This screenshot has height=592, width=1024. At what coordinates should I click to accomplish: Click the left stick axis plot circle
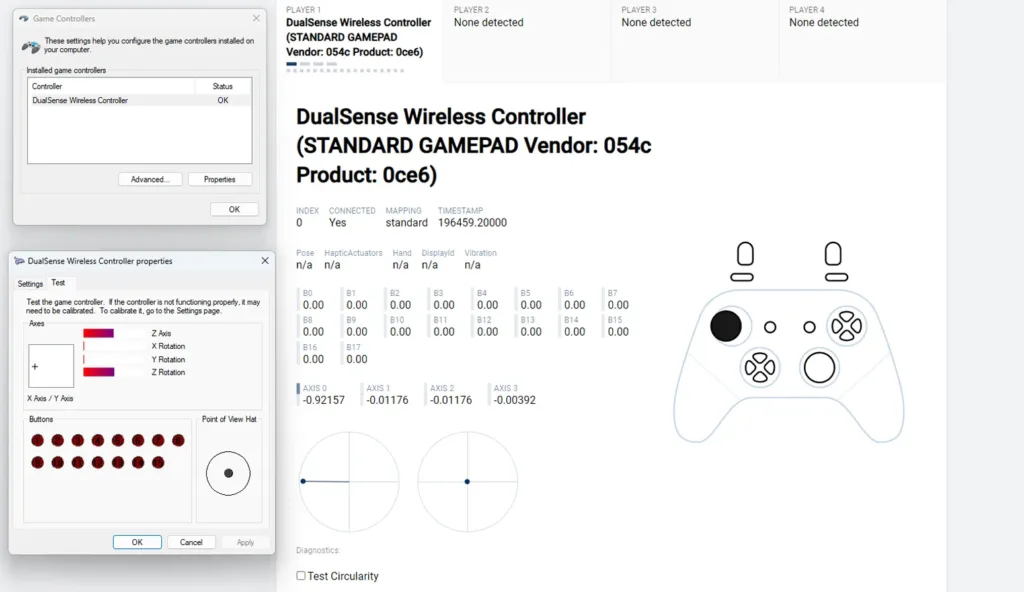click(x=349, y=482)
